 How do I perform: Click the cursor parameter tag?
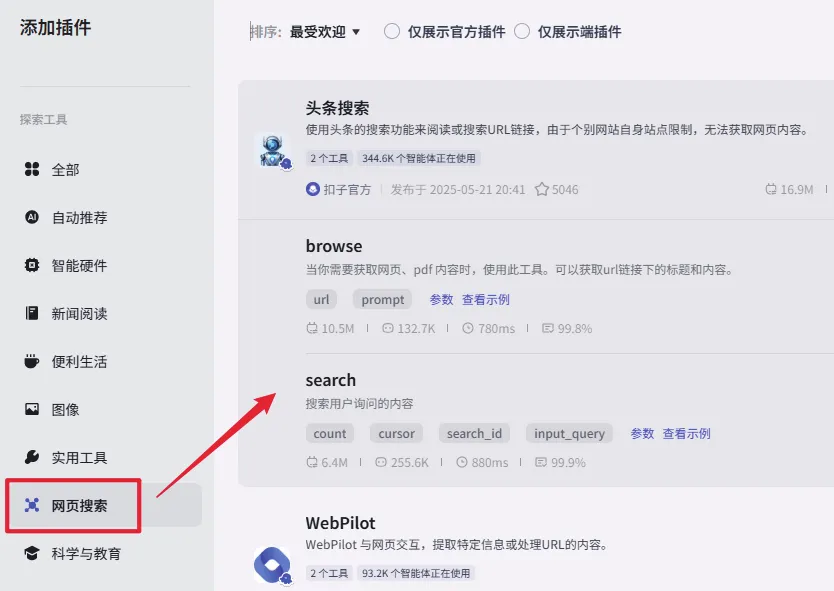click(x=396, y=434)
